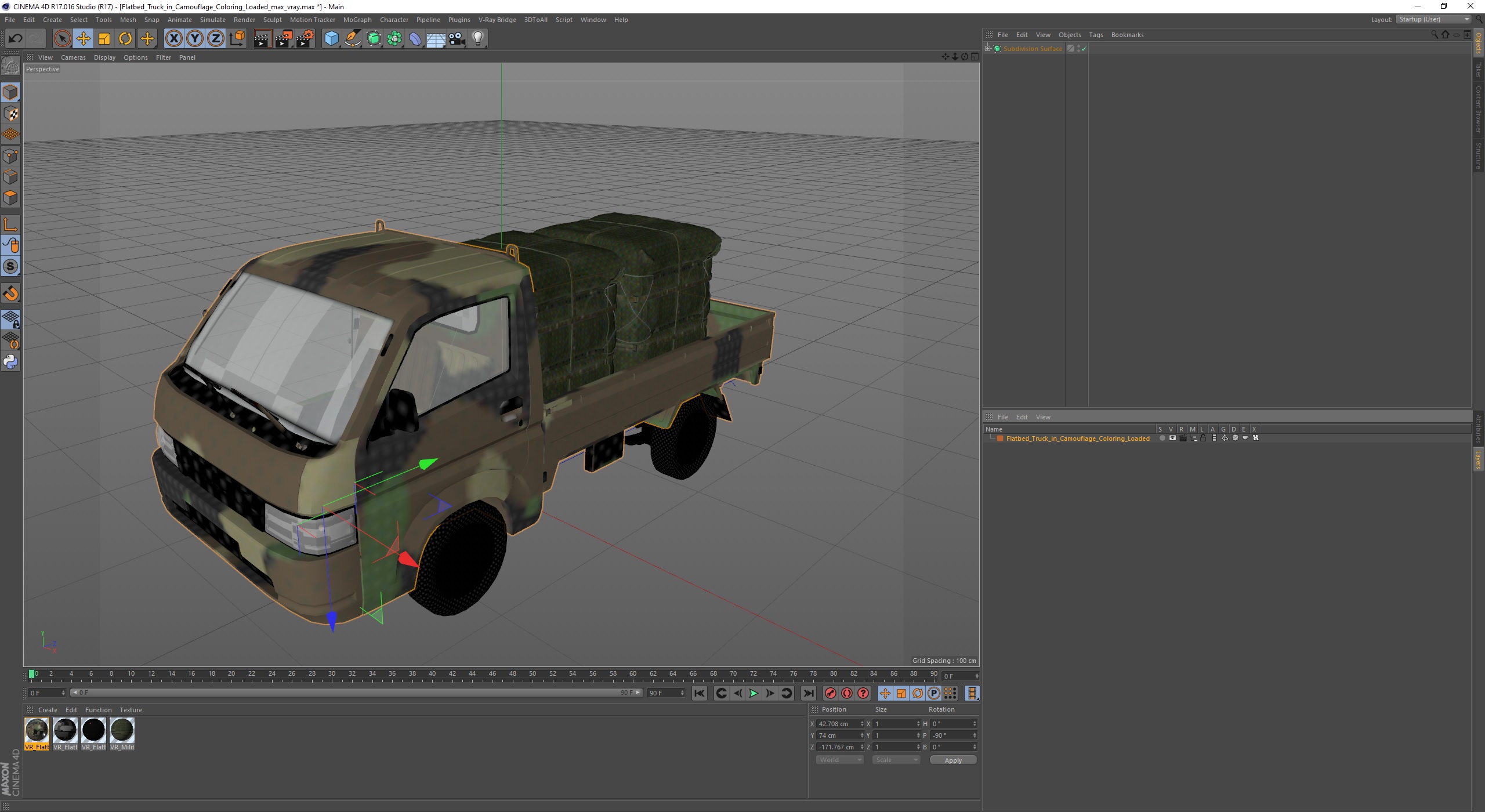This screenshot has width=1485, height=812.
Task: Toggle Scale keyframe recording
Action: coord(901,693)
